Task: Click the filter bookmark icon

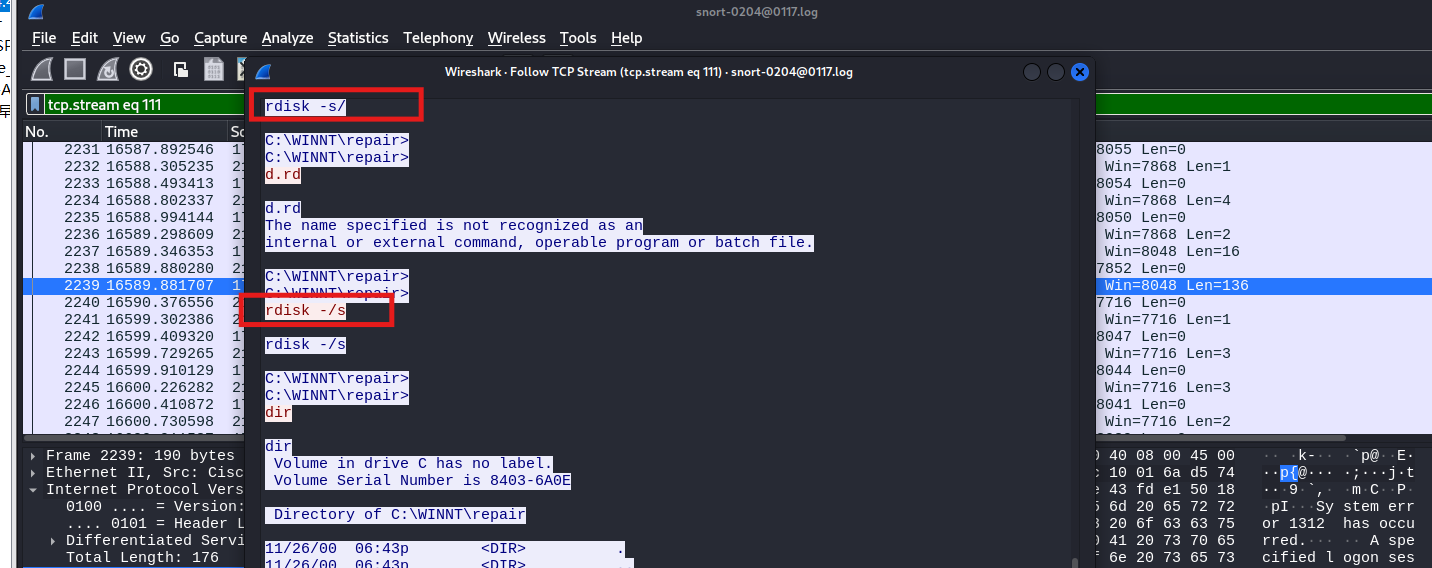Action: click(35, 104)
